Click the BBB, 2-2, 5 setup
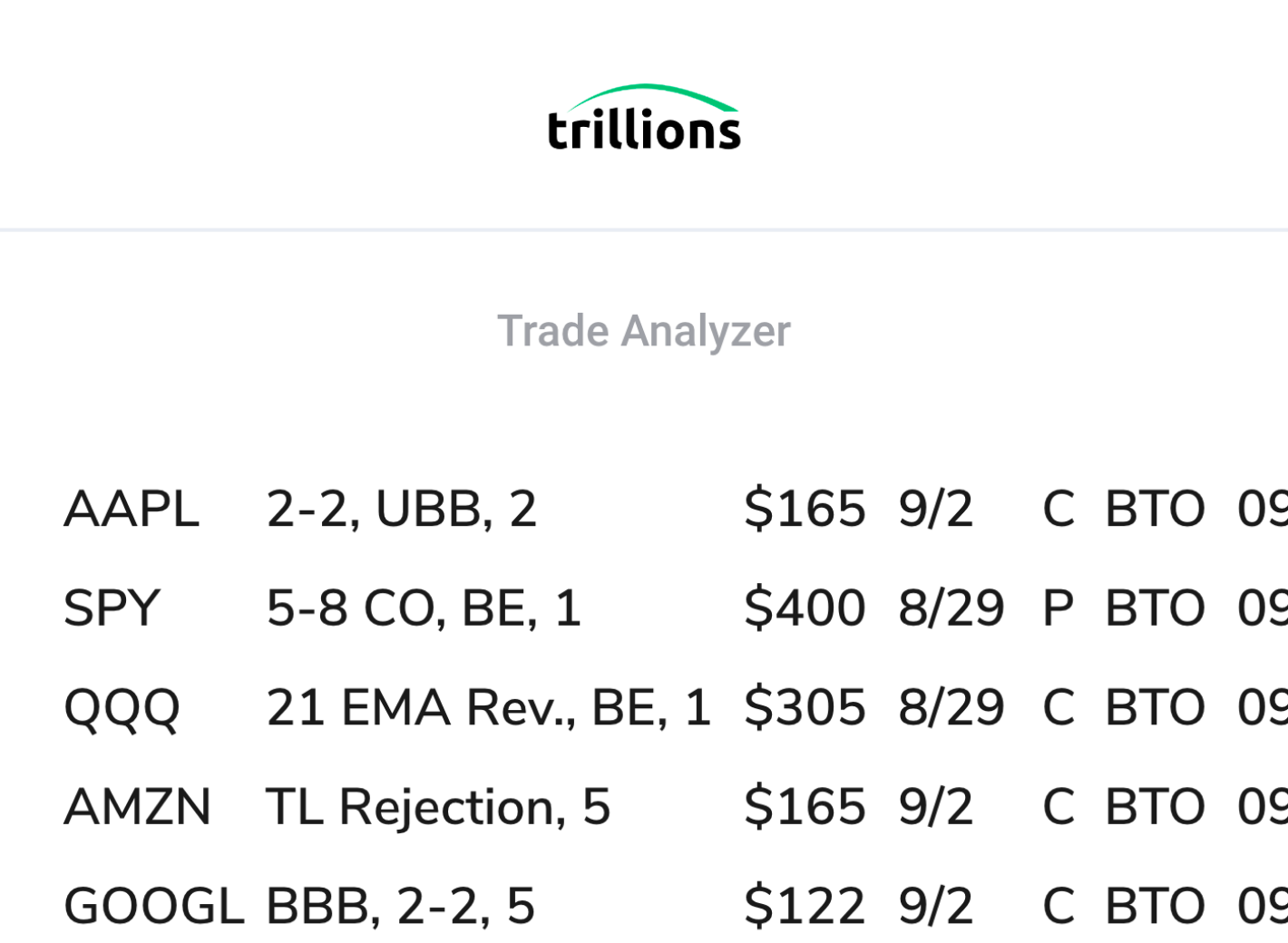 [401, 907]
